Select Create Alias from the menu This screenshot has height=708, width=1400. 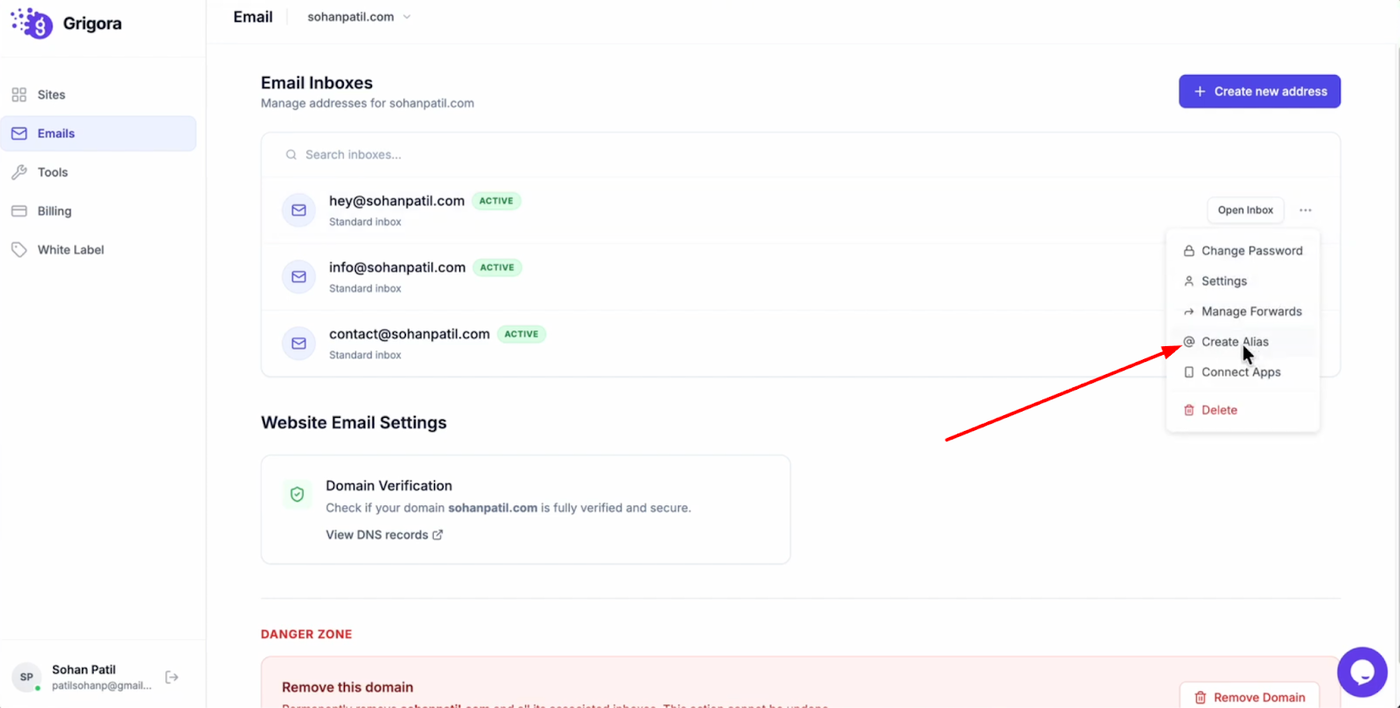point(1234,342)
